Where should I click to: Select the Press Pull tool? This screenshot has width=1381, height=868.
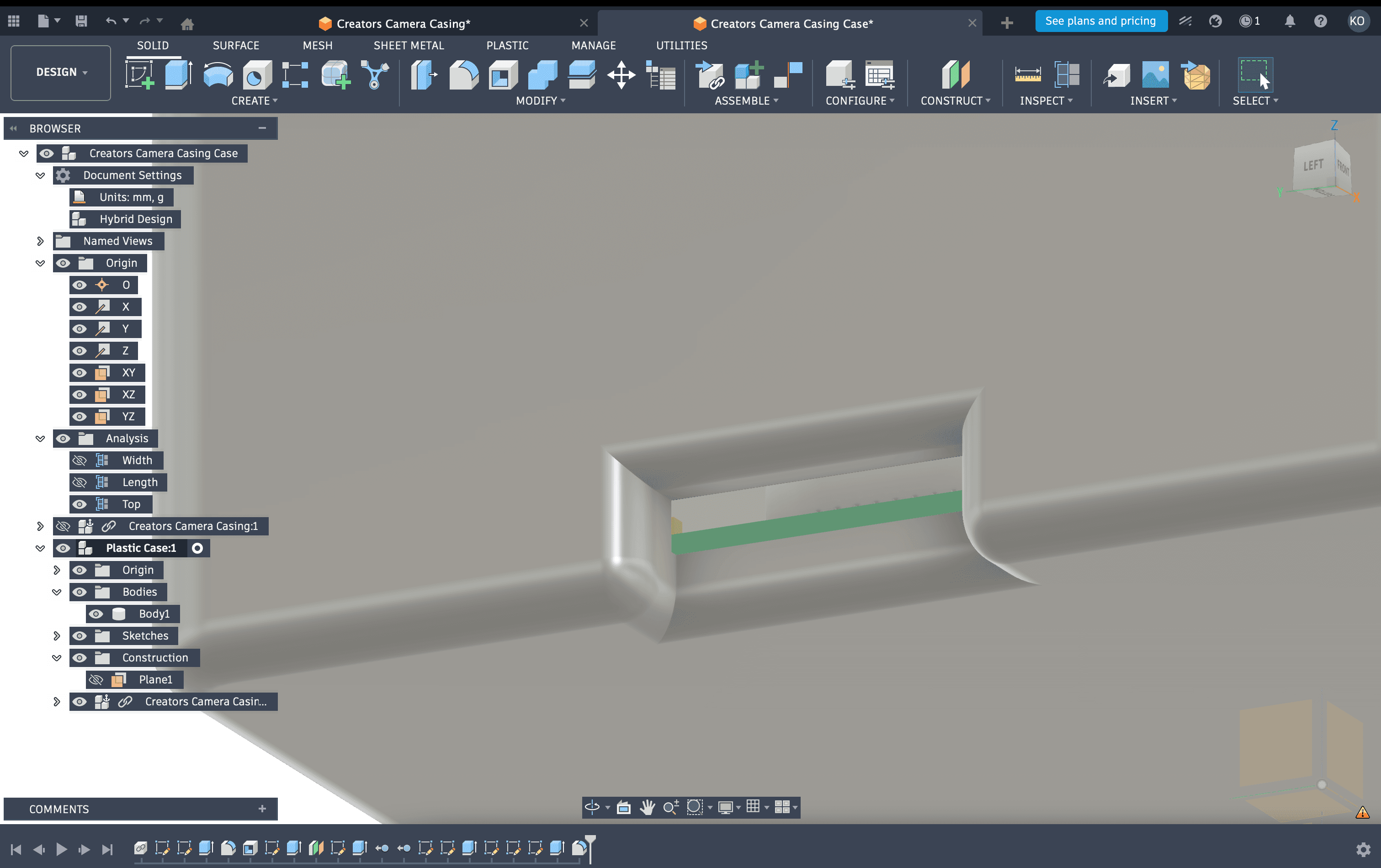pos(425,75)
